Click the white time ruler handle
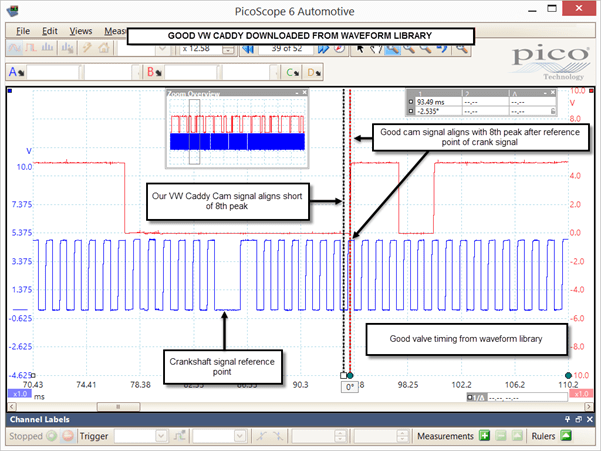Viewport: 601px width, 451px height. click(x=343, y=375)
